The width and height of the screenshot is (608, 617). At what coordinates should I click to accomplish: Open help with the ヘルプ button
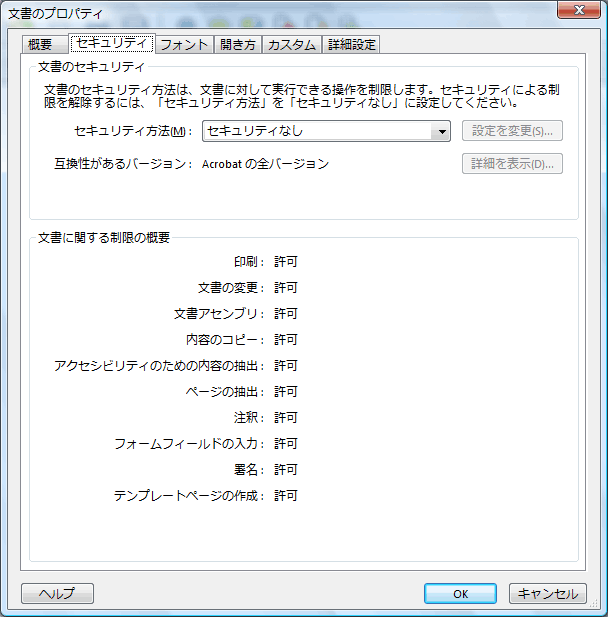point(57,593)
